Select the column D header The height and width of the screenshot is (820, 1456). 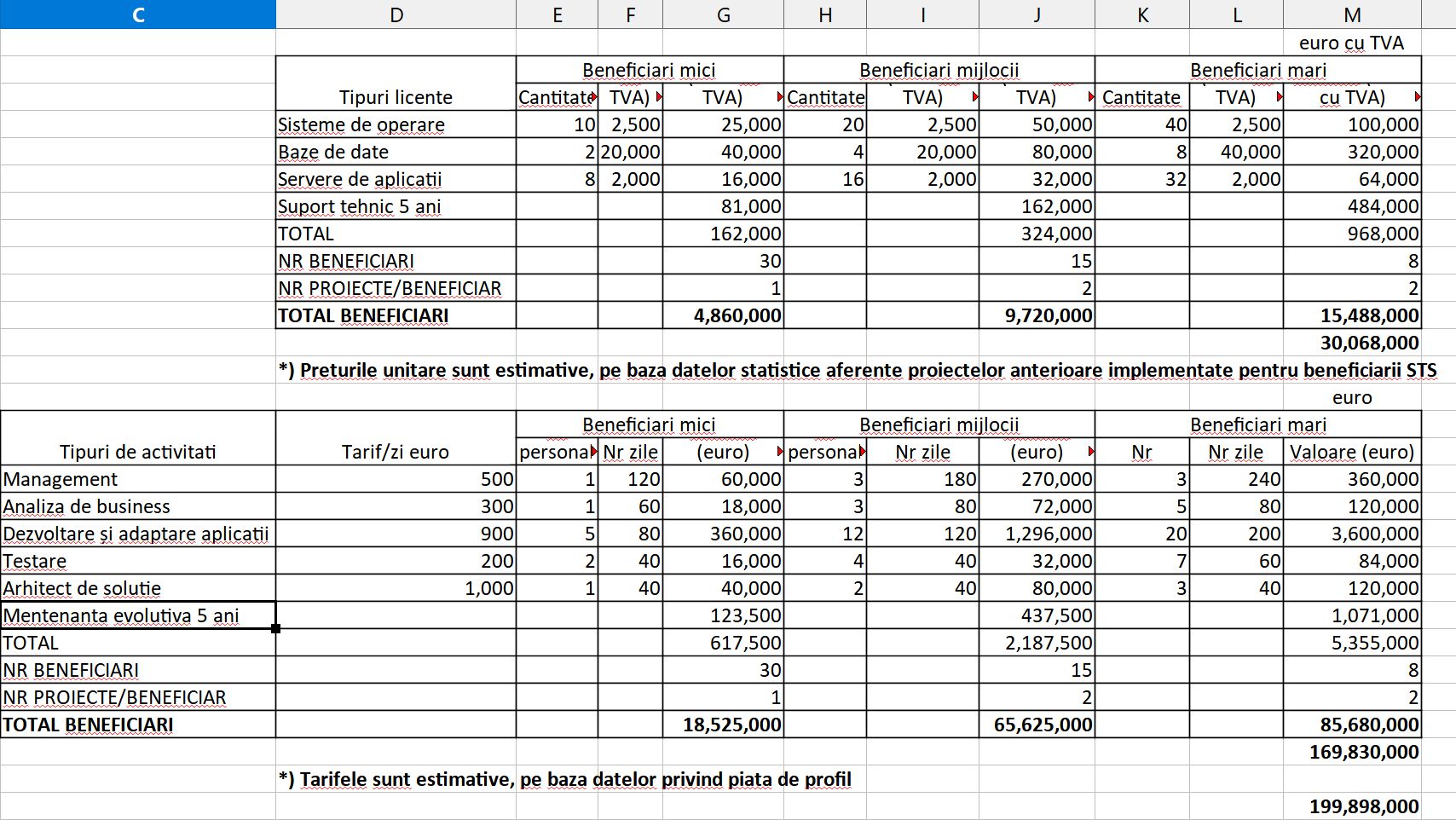(396, 14)
